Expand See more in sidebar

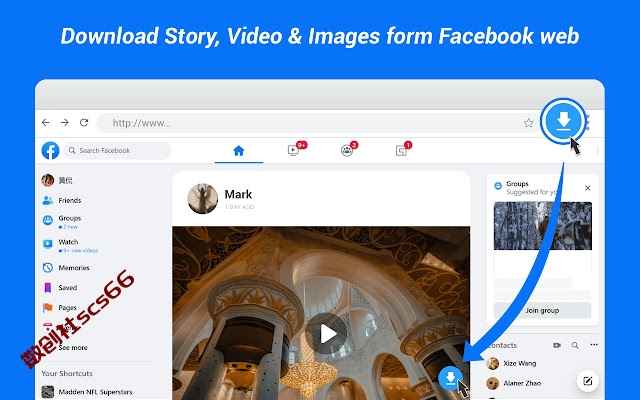click(73, 348)
